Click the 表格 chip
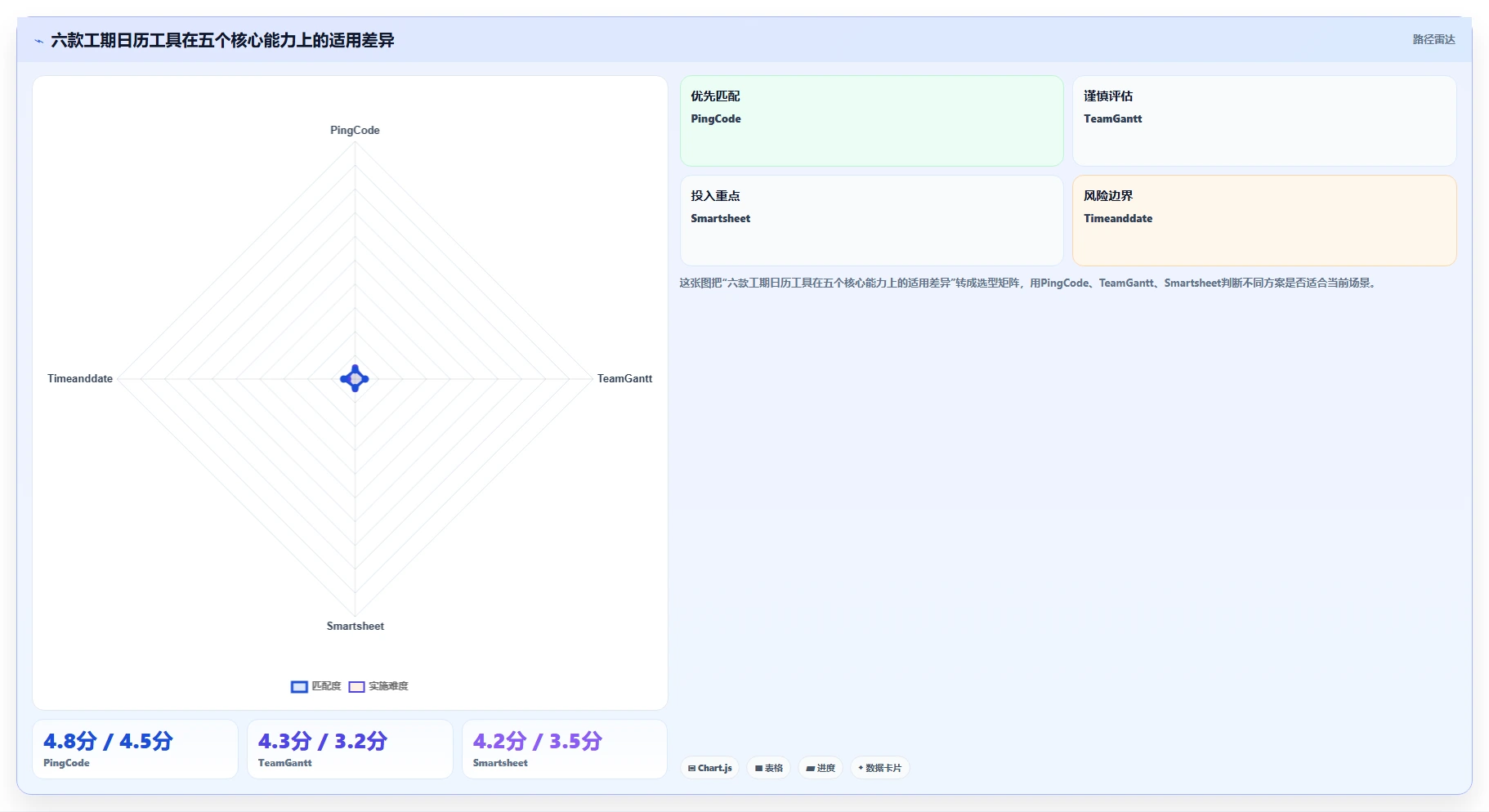 tap(769, 768)
